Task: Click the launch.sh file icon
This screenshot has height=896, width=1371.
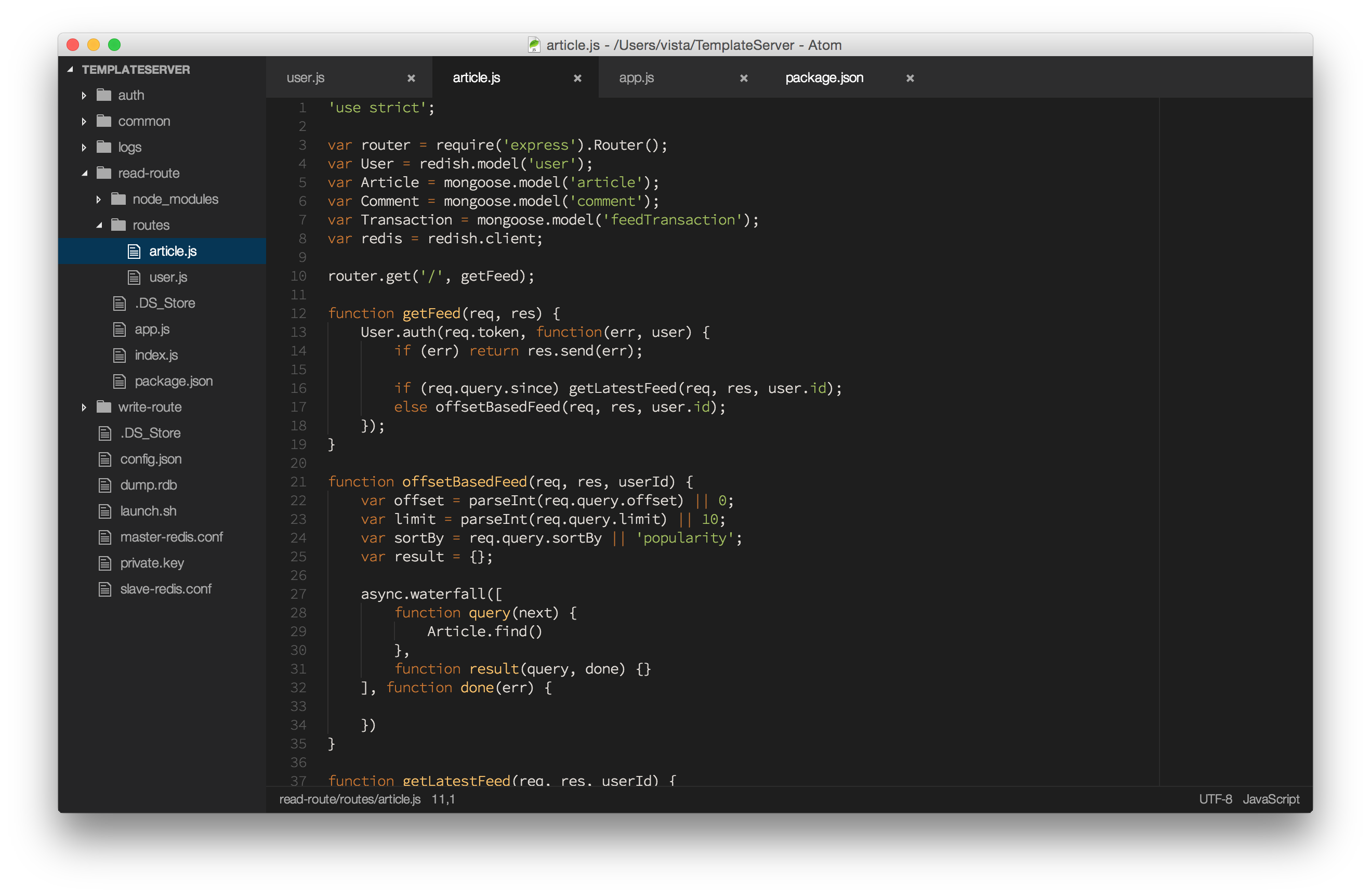Action: click(105, 511)
